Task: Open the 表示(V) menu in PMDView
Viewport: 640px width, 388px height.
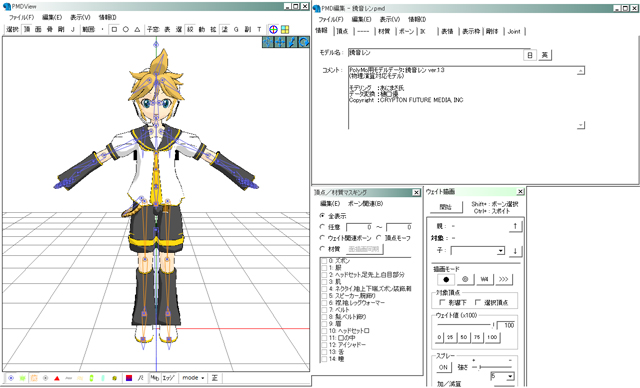Action: tap(80, 17)
